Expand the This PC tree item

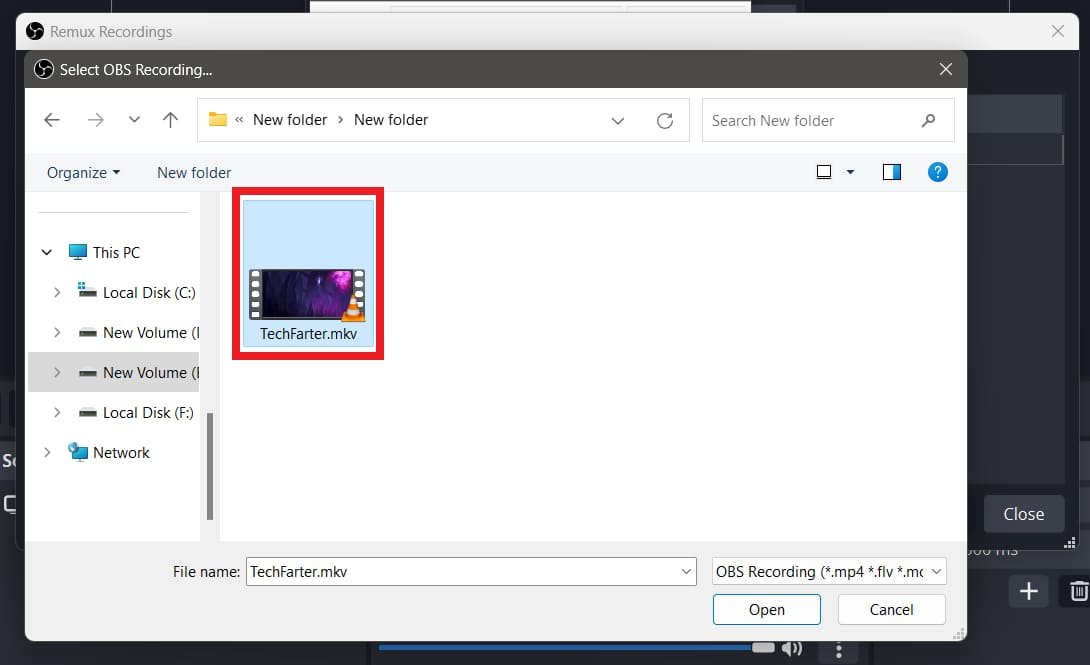tap(46, 252)
